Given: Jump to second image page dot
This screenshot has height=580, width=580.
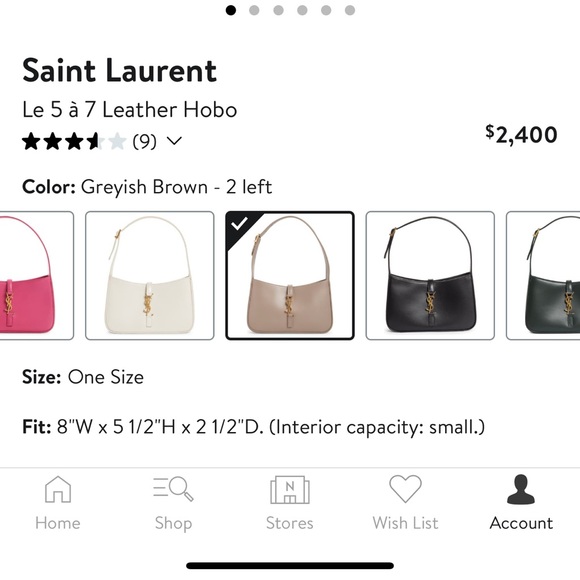Looking at the screenshot, I should 254,10.
